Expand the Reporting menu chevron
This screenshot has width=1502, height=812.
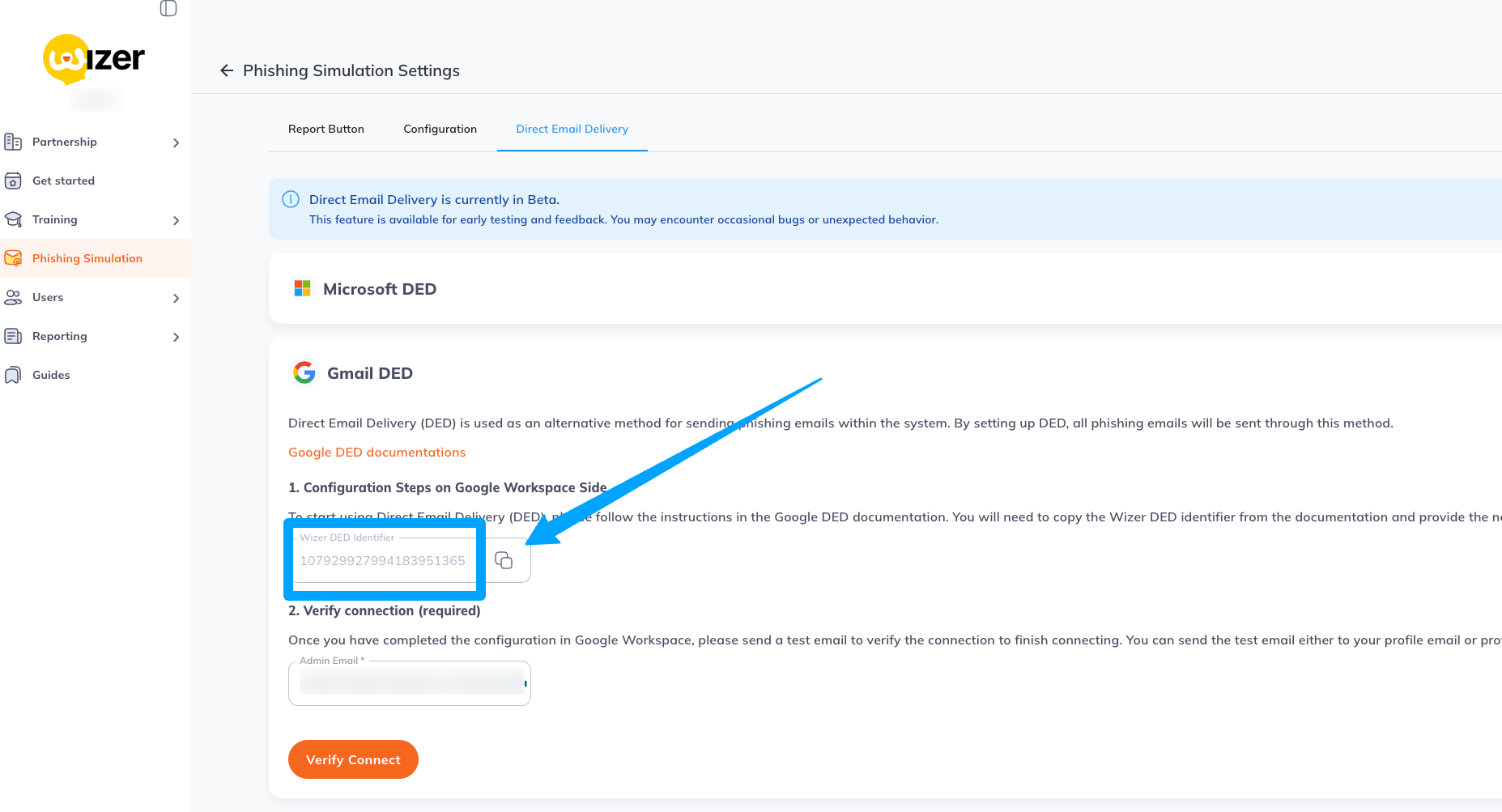pyautogui.click(x=176, y=337)
